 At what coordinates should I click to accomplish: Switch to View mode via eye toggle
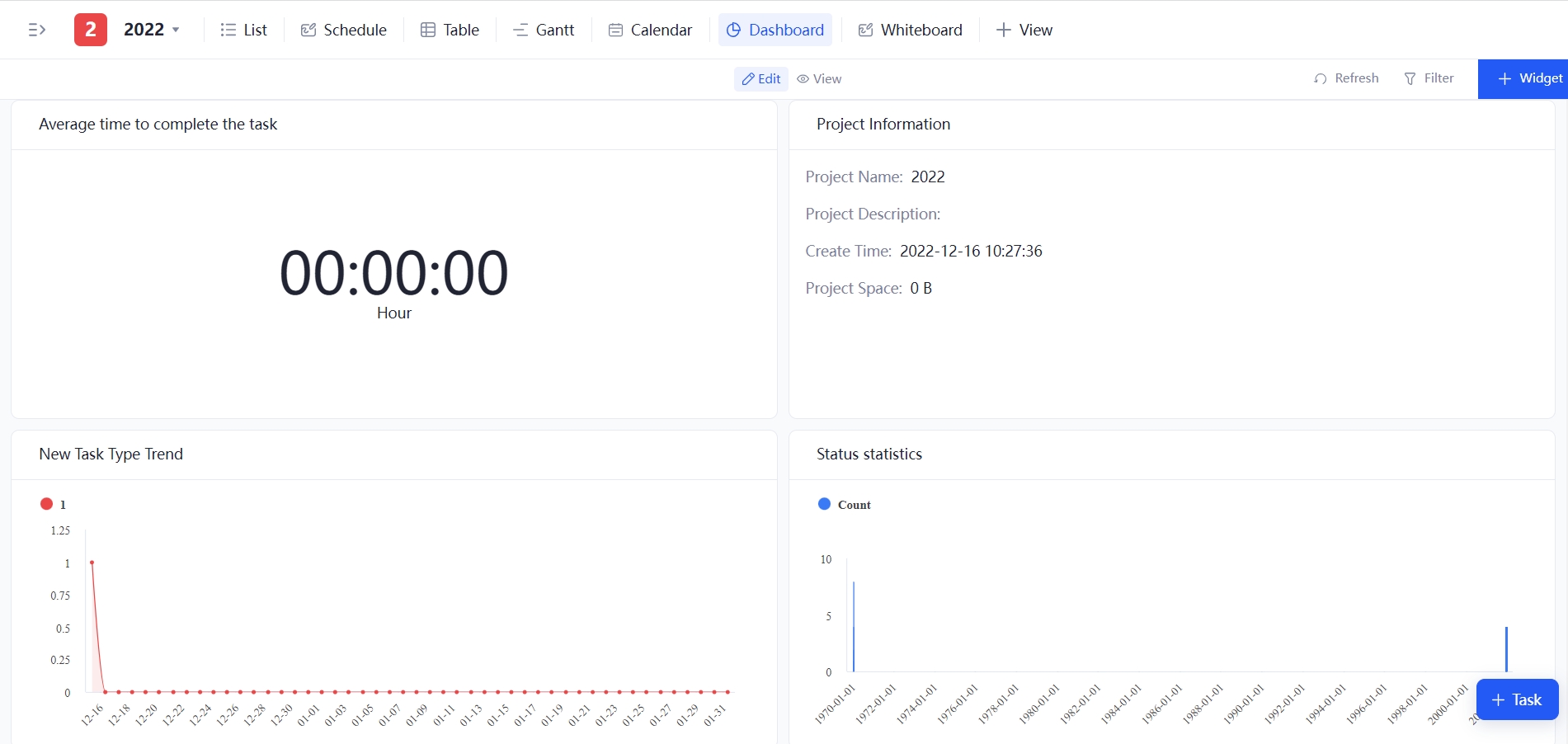(x=818, y=78)
